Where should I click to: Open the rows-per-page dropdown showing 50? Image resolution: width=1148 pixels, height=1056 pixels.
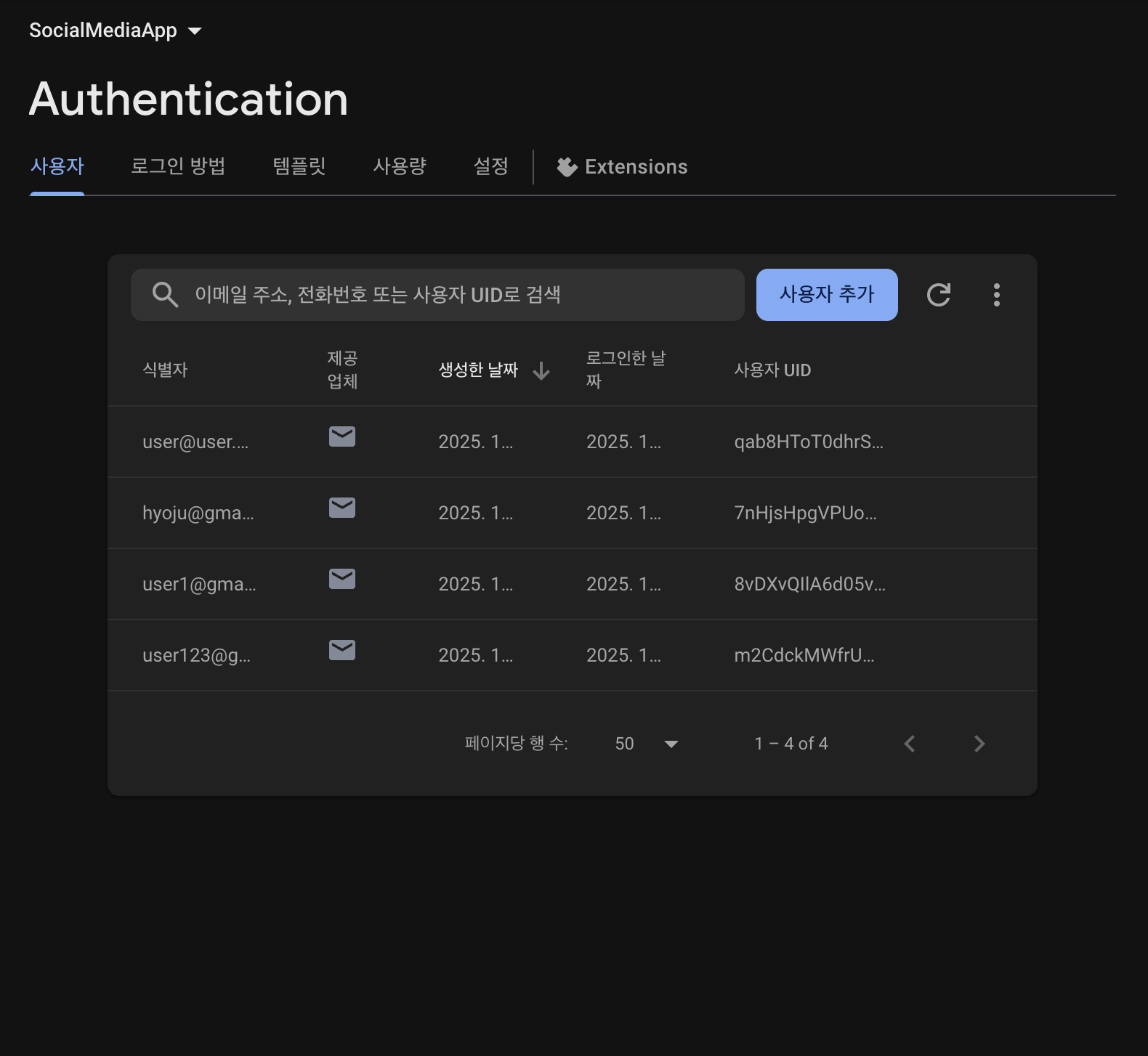tap(647, 744)
